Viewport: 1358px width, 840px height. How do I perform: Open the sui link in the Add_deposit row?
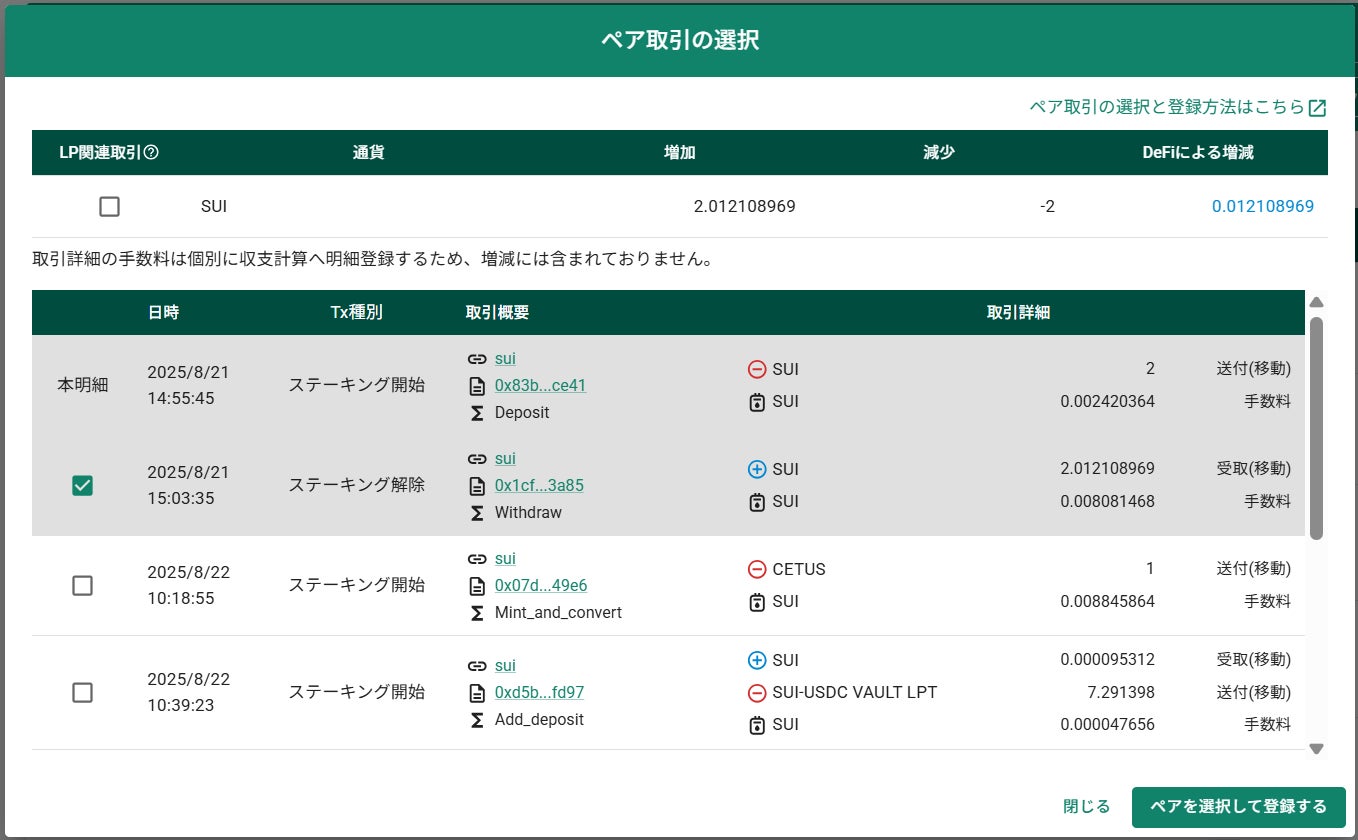point(505,666)
